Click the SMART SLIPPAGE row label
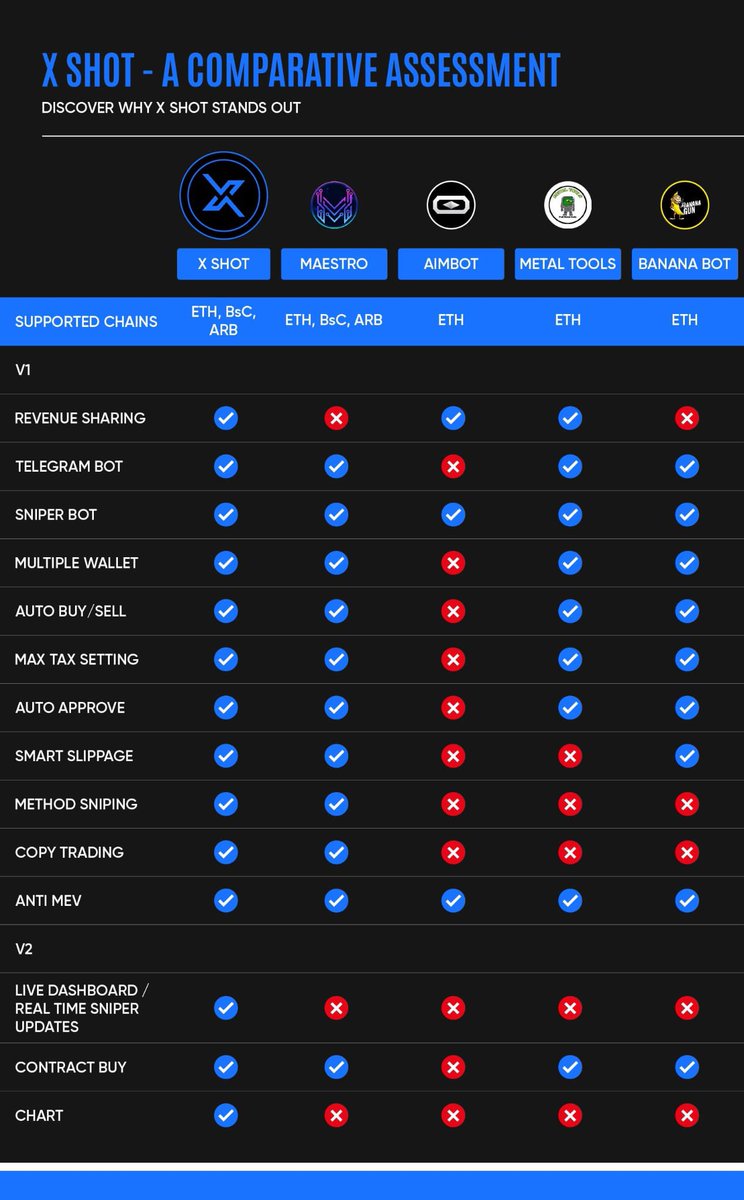The height and width of the screenshot is (1200, 744). pyautogui.click(x=74, y=756)
